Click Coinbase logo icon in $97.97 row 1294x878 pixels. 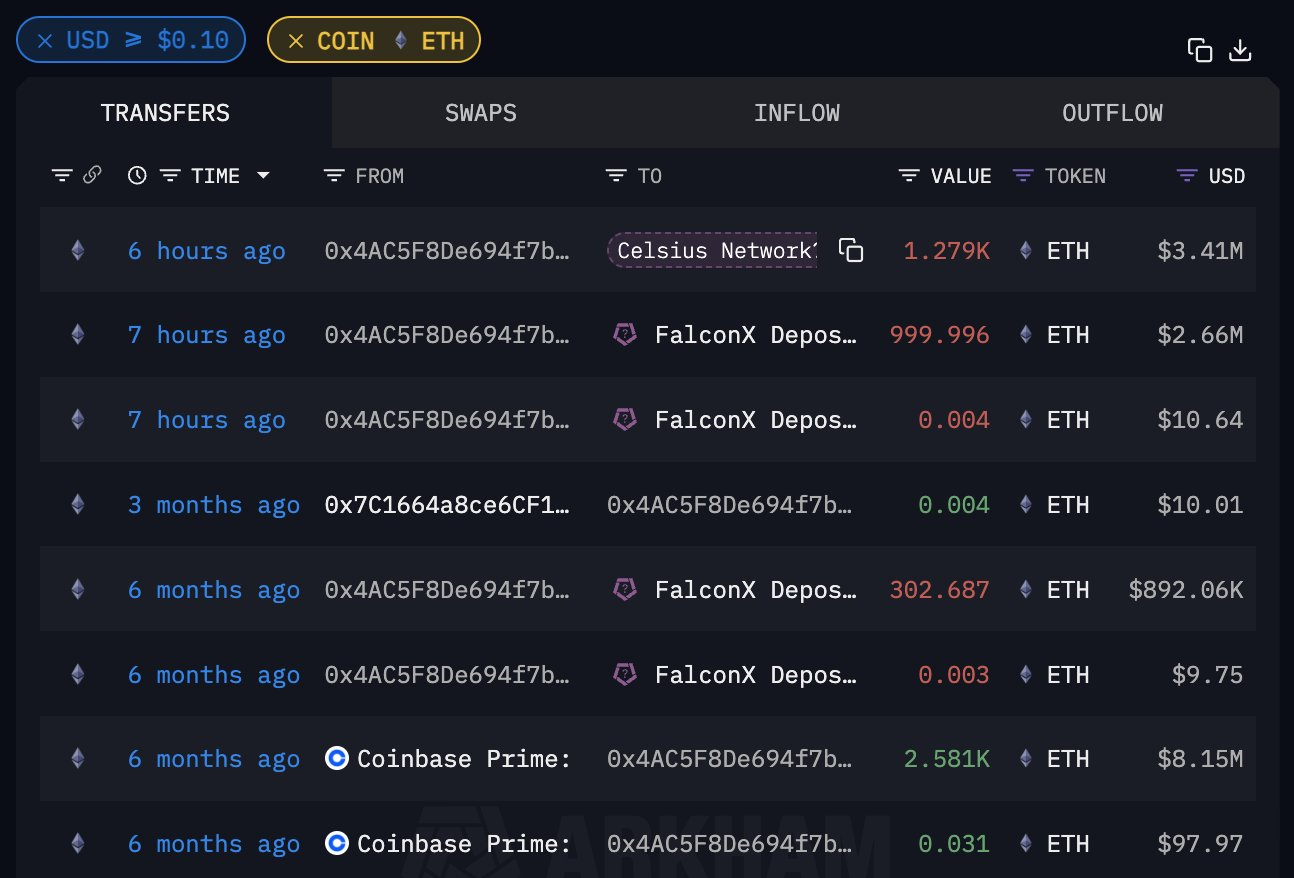[x=337, y=844]
